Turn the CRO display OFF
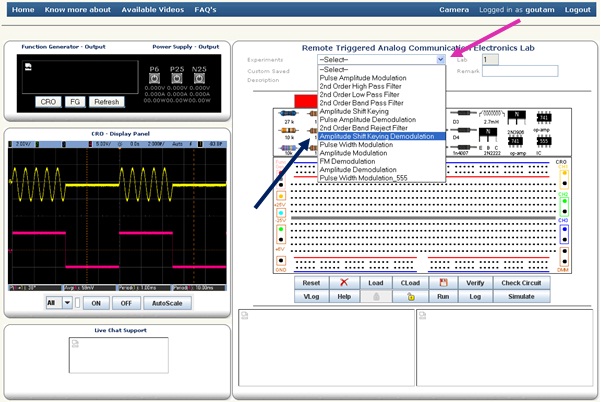 (125, 302)
